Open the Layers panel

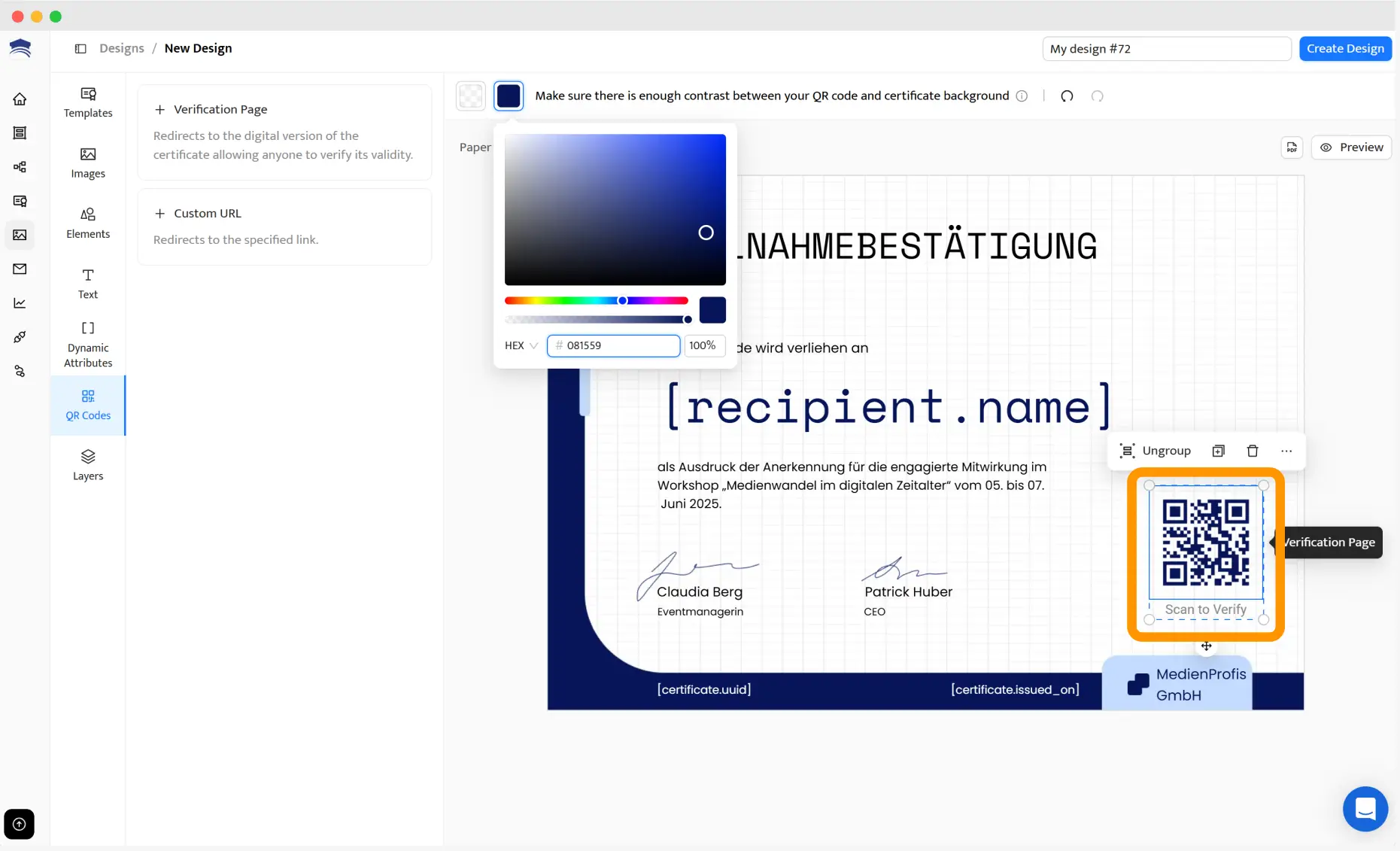[x=88, y=464]
